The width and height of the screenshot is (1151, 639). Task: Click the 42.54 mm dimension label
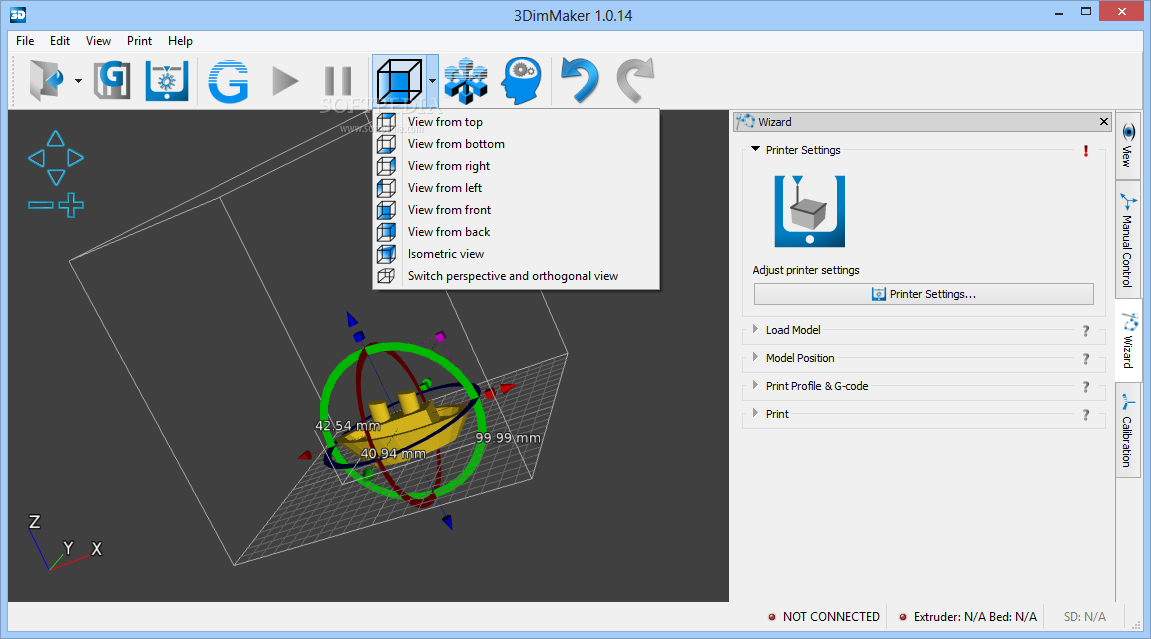click(348, 426)
